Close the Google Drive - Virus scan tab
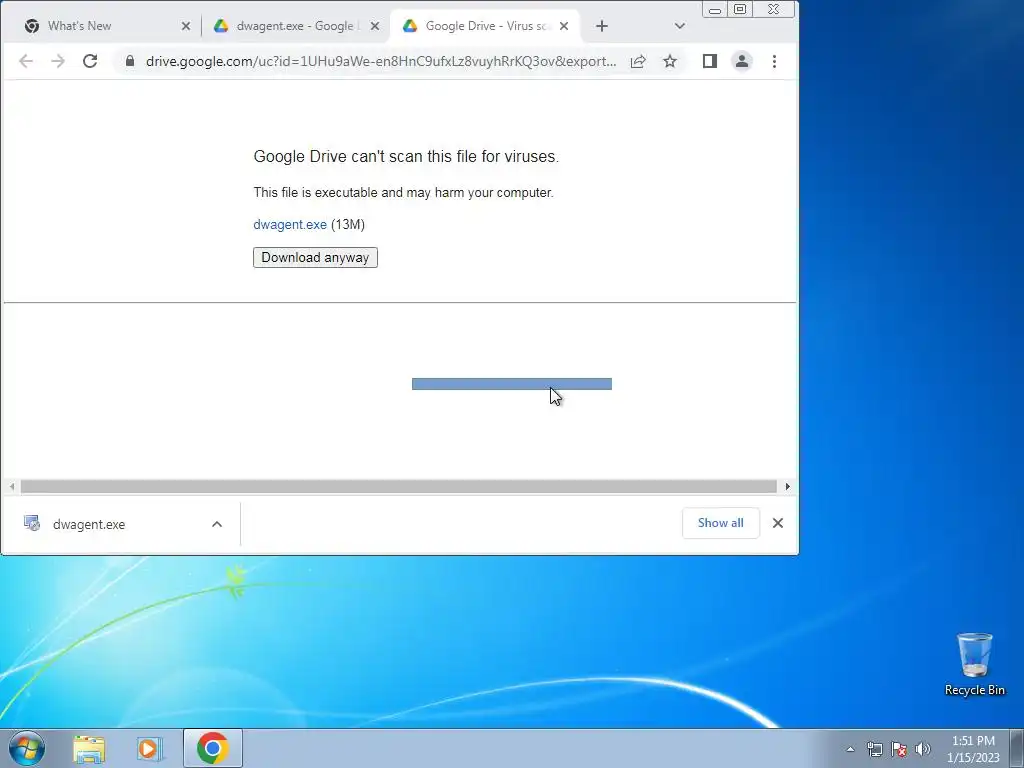The width and height of the screenshot is (1024, 768). pos(564,26)
